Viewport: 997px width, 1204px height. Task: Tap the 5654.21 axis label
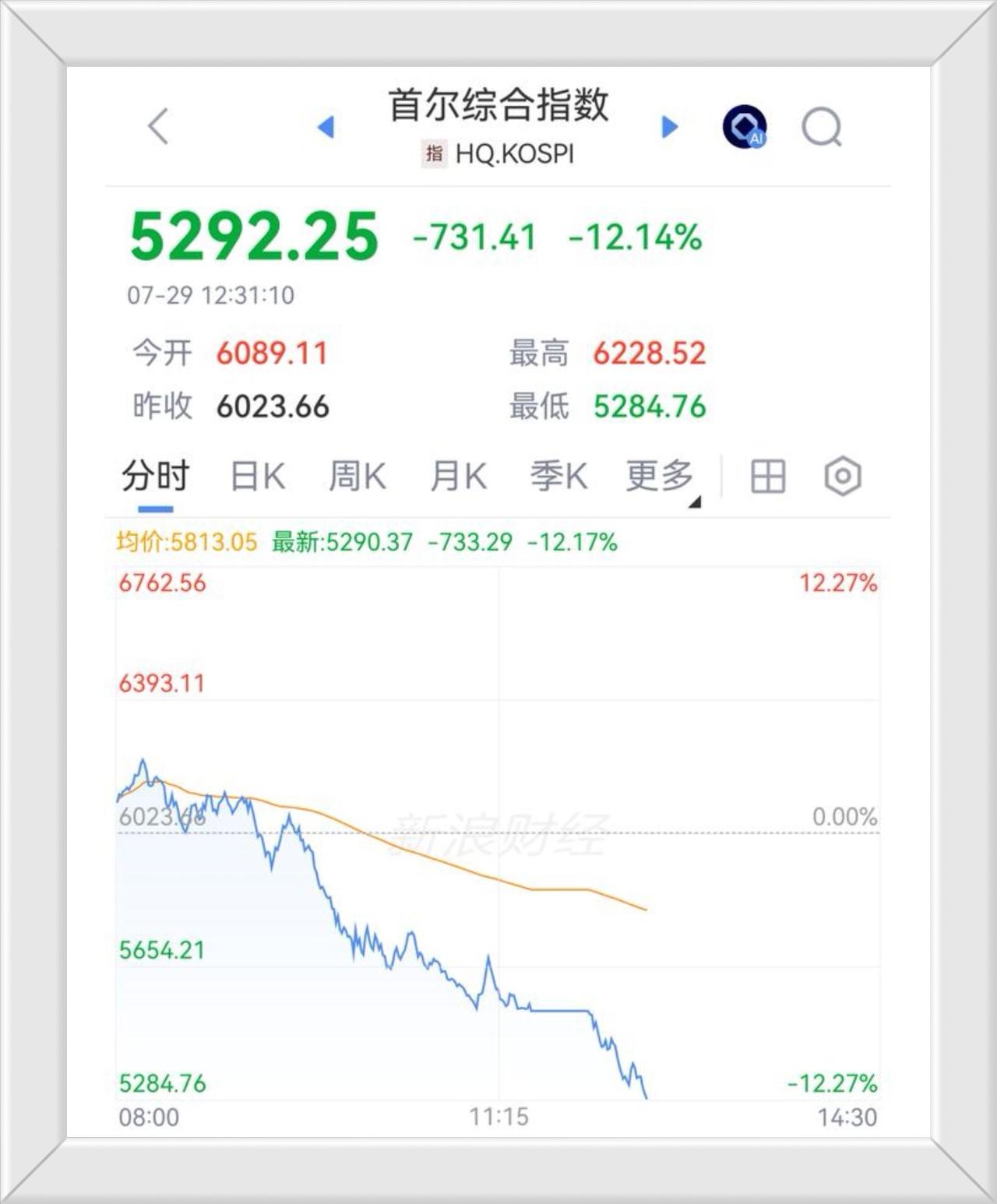pos(161,949)
